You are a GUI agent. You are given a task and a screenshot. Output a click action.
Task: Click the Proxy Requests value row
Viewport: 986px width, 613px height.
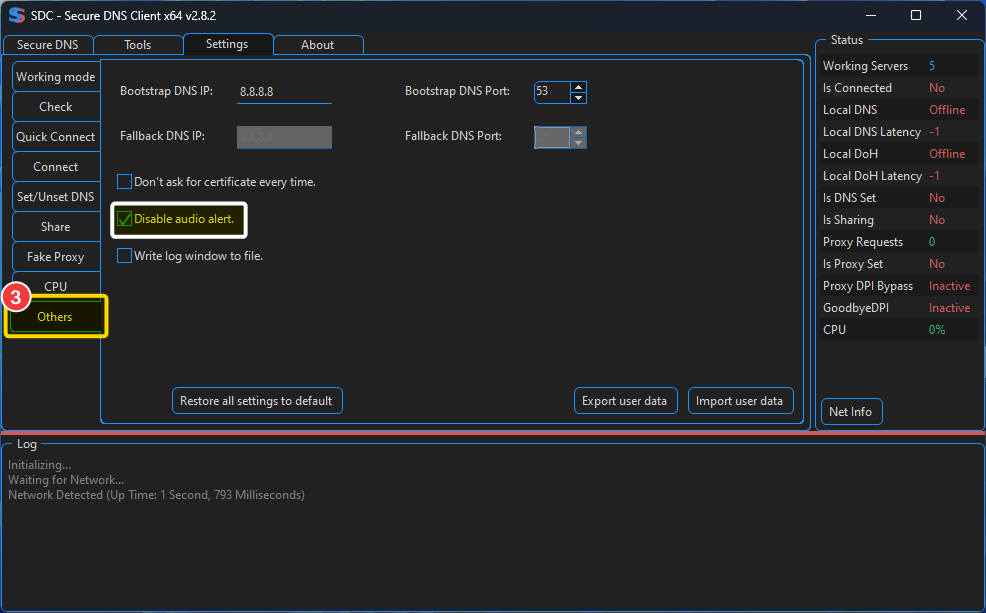pyautogui.click(x=899, y=241)
